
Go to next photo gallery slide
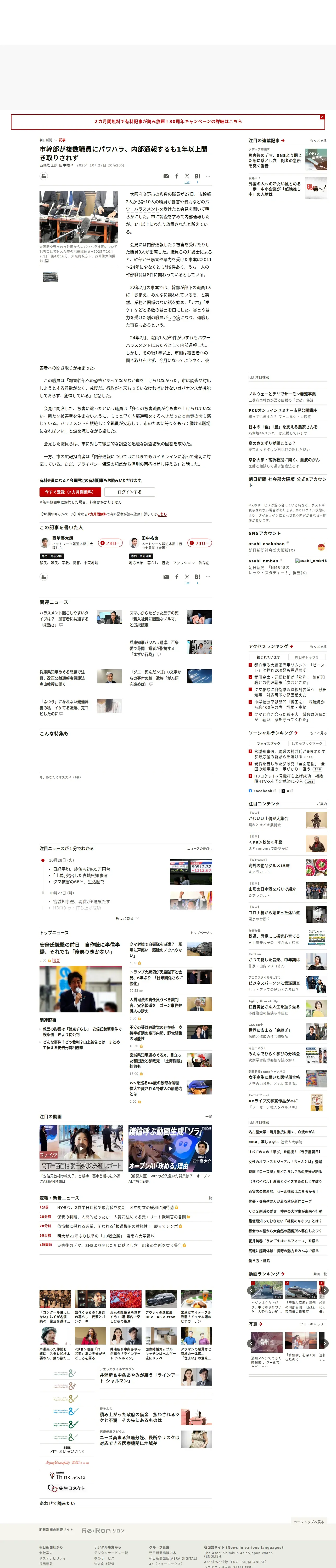[324, 1344]
